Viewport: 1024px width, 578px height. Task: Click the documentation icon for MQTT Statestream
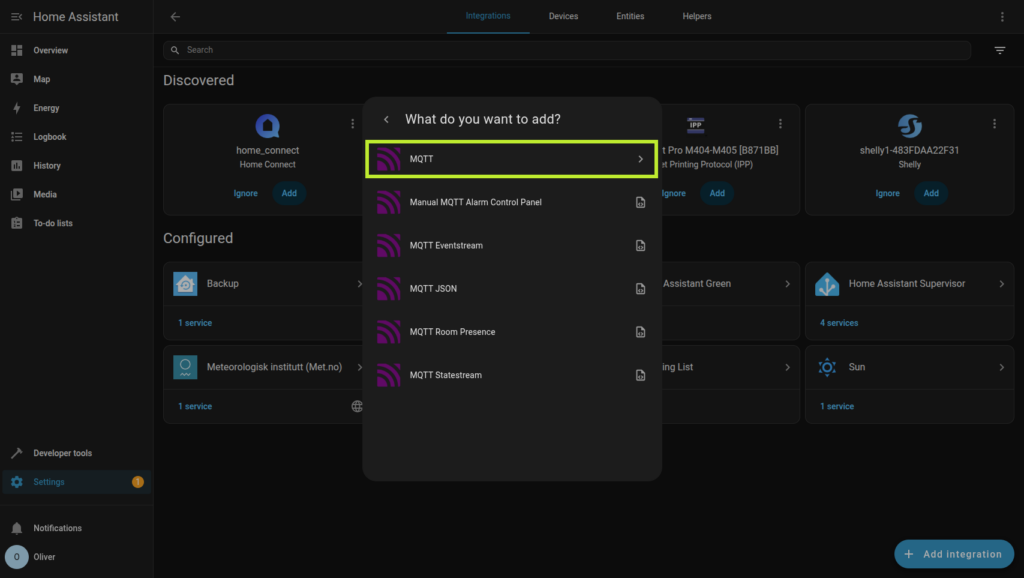tap(640, 376)
